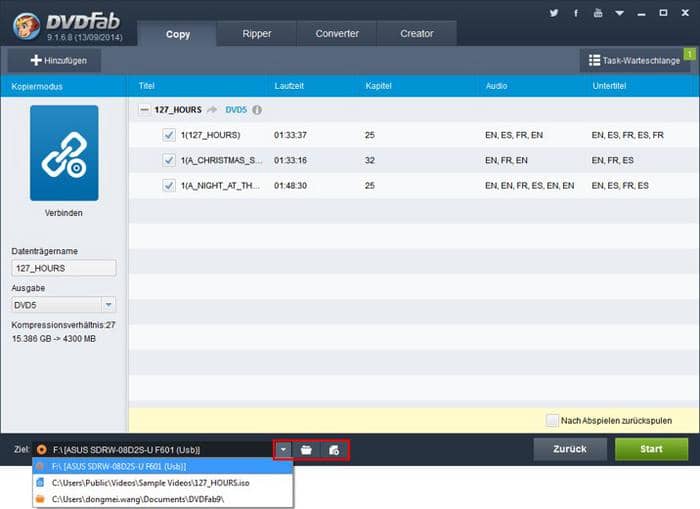Click runtime 01:33:37
The width and height of the screenshot is (700, 509).
[290, 135]
